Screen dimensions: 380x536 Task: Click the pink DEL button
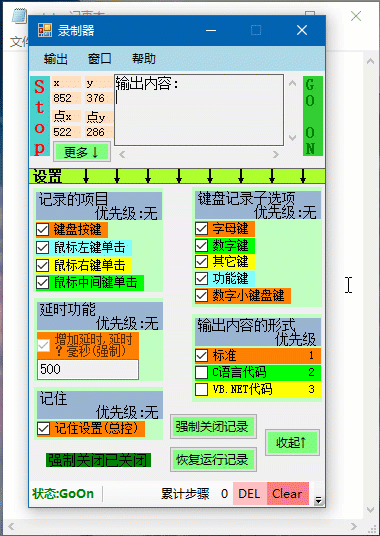[x=250, y=494]
